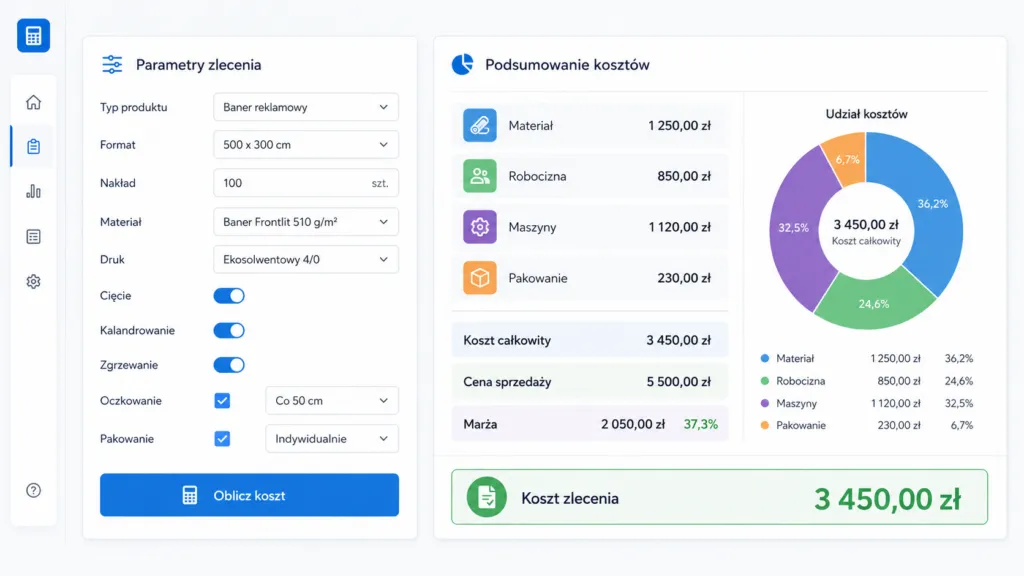1024x576 pixels.
Task: Click the purple Maszyny 32,5% donut segment
Action: 794,229
